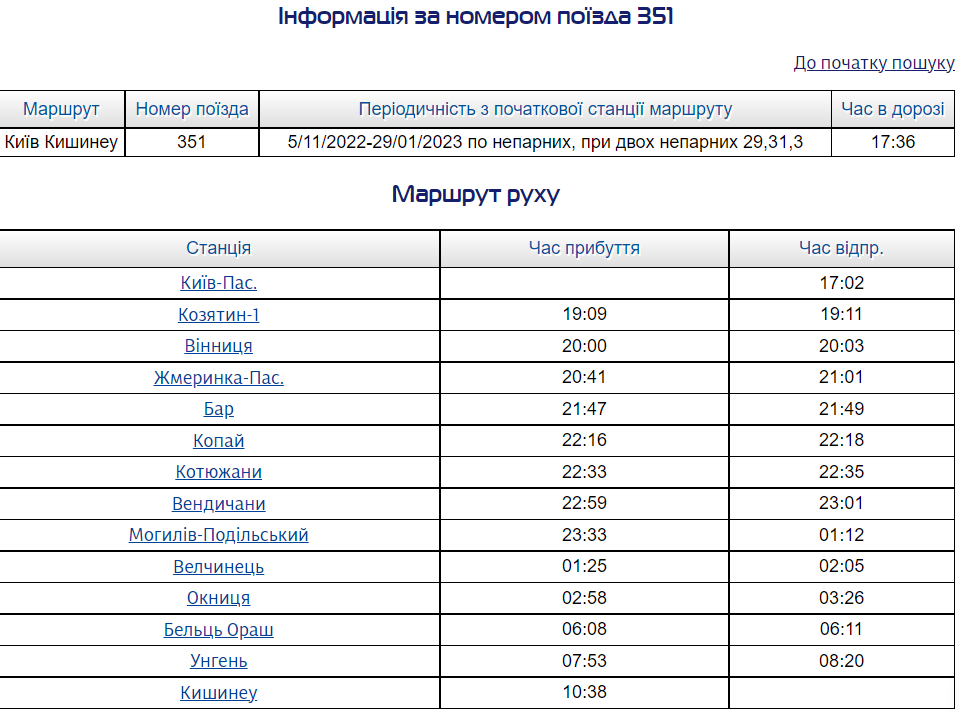Click the 'Станція' column header
959x712 pixels.
tap(219, 248)
